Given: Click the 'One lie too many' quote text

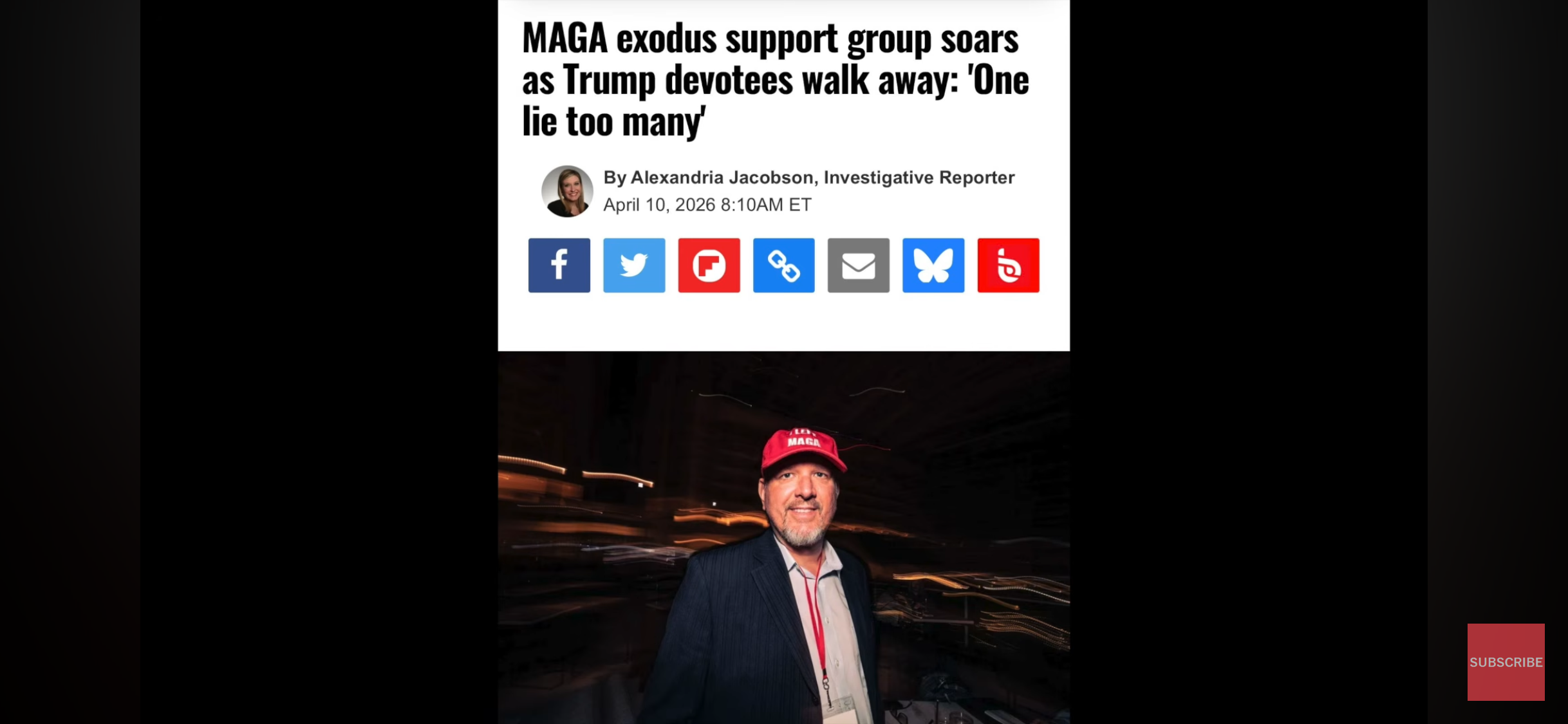Looking at the screenshot, I should pos(775,100).
